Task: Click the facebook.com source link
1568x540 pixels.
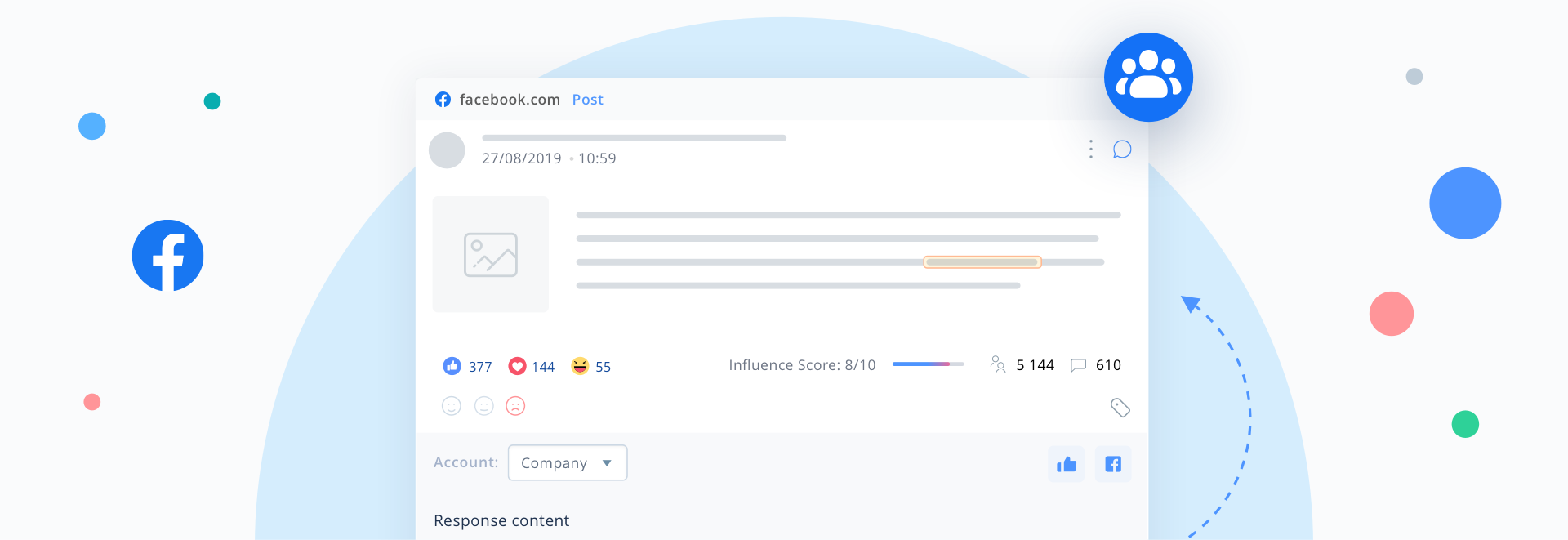Action: click(x=510, y=100)
